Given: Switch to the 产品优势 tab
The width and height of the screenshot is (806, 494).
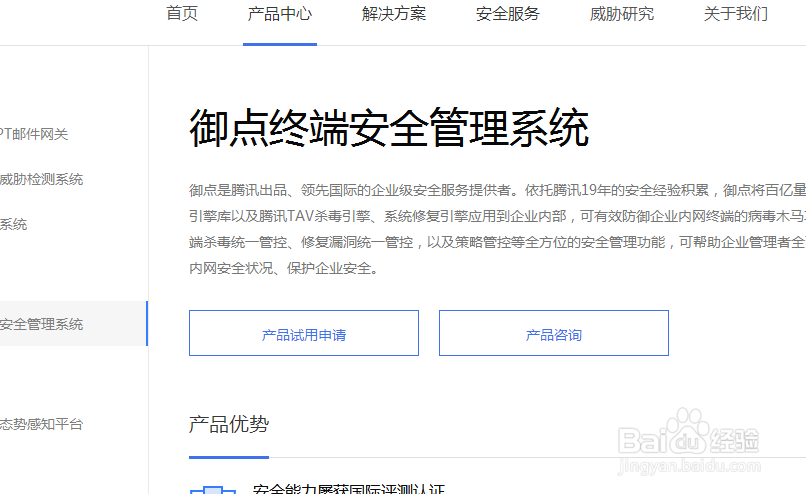Looking at the screenshot, I should click(229, 425).
